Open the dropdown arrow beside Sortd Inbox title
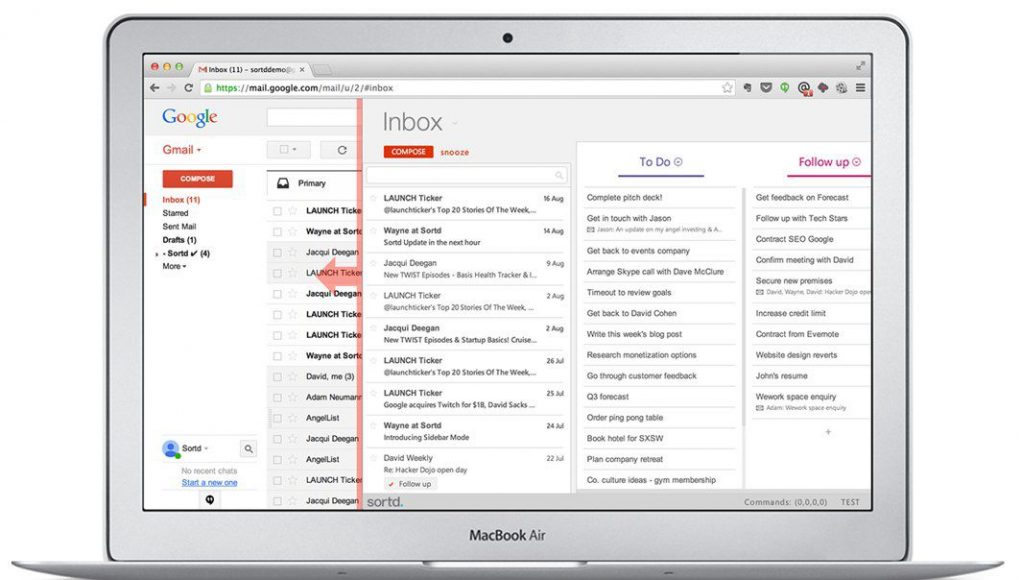 (x=455, y=123)
